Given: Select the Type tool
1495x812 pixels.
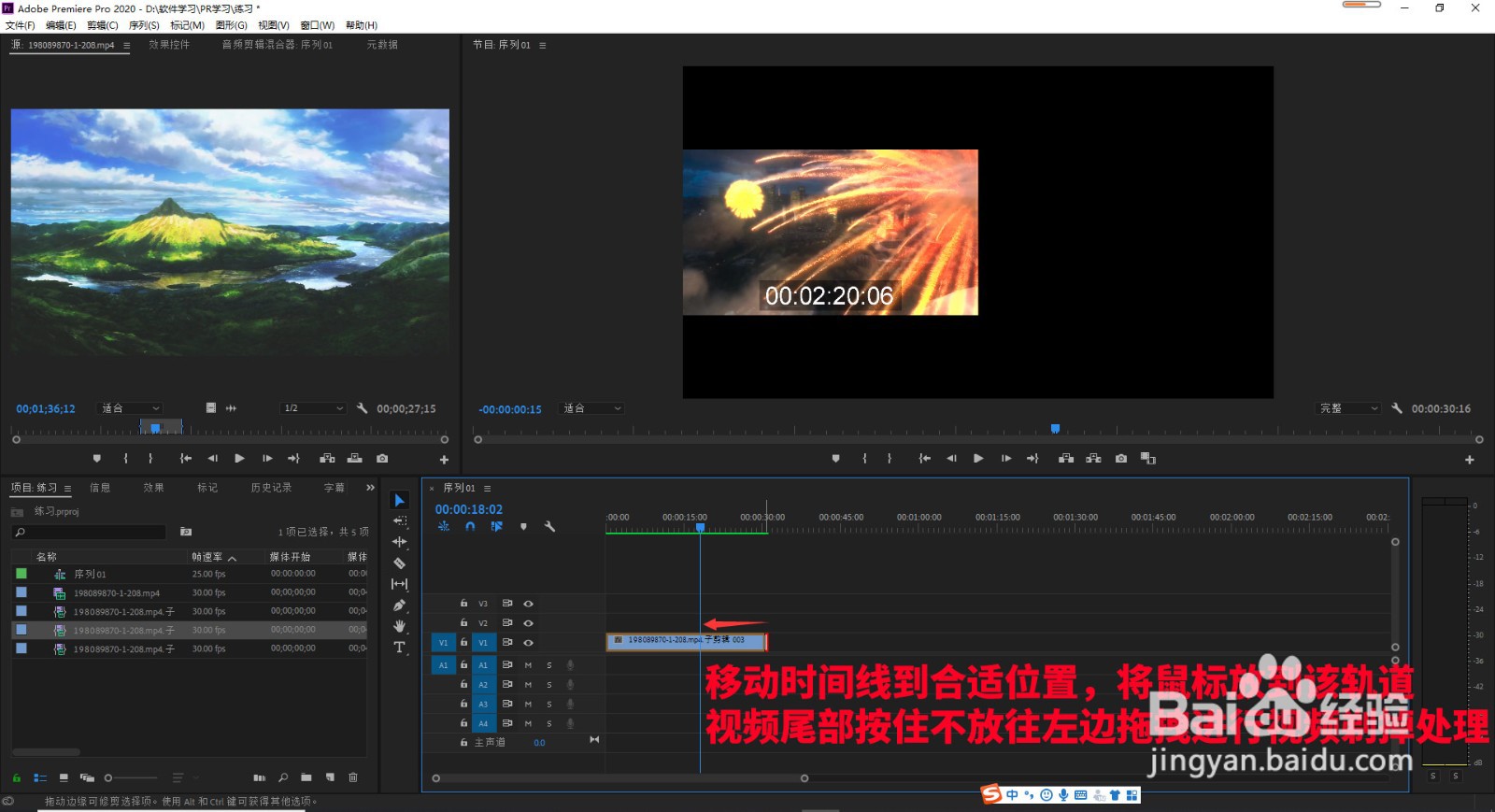Looking at the screenshot, I should [x=400, y=647].
